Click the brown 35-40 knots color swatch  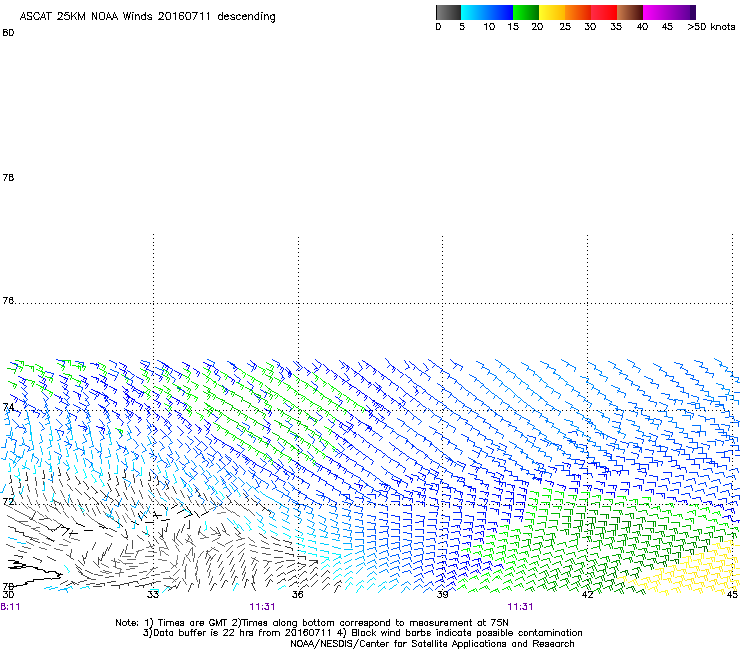click(x=630, y=12)
